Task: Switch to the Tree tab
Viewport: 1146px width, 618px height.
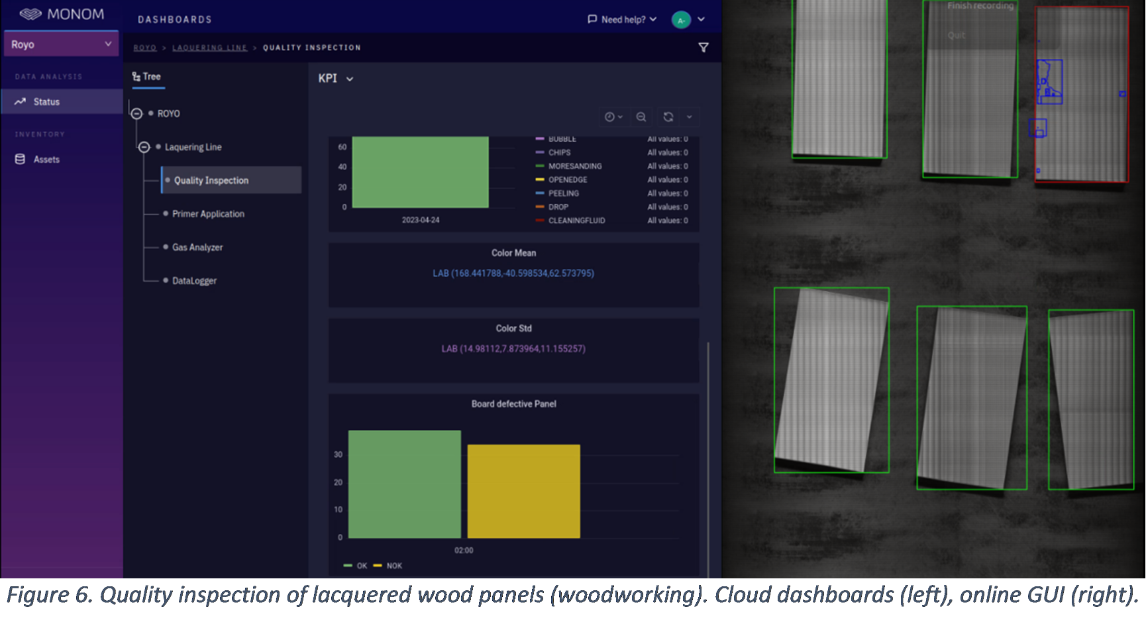Action: click(146, 76)
